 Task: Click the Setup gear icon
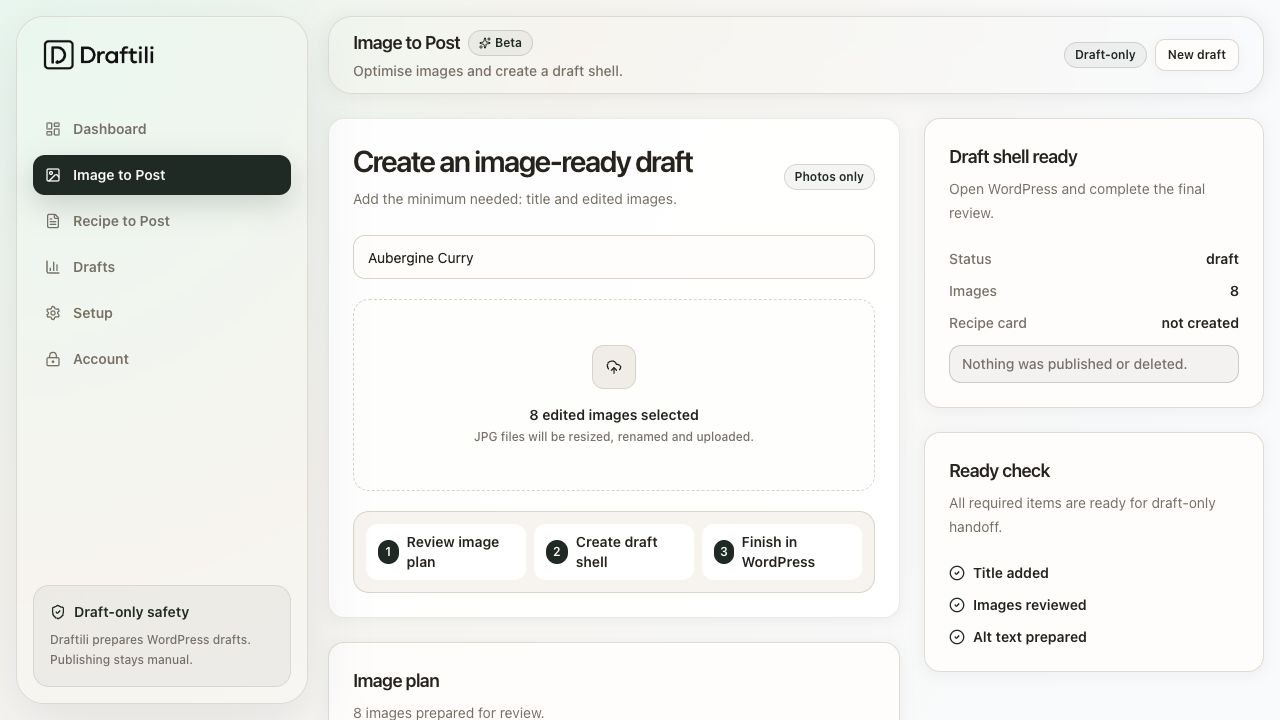click(53, 313)
